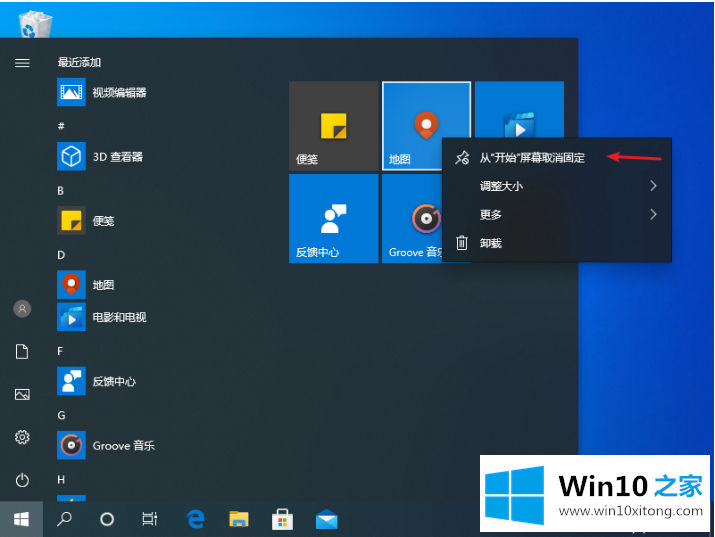This screenshot has height=537, width=715.
Task: Click the B letter group header
Action: pyautogui.click(x=60, y=191)
